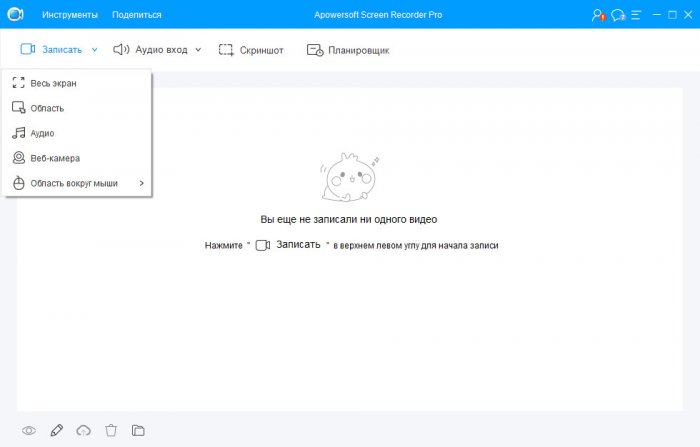Viewport: 700px width, 447px height.
Task: Click the pencil edit icon
Action: pos(57,430)
